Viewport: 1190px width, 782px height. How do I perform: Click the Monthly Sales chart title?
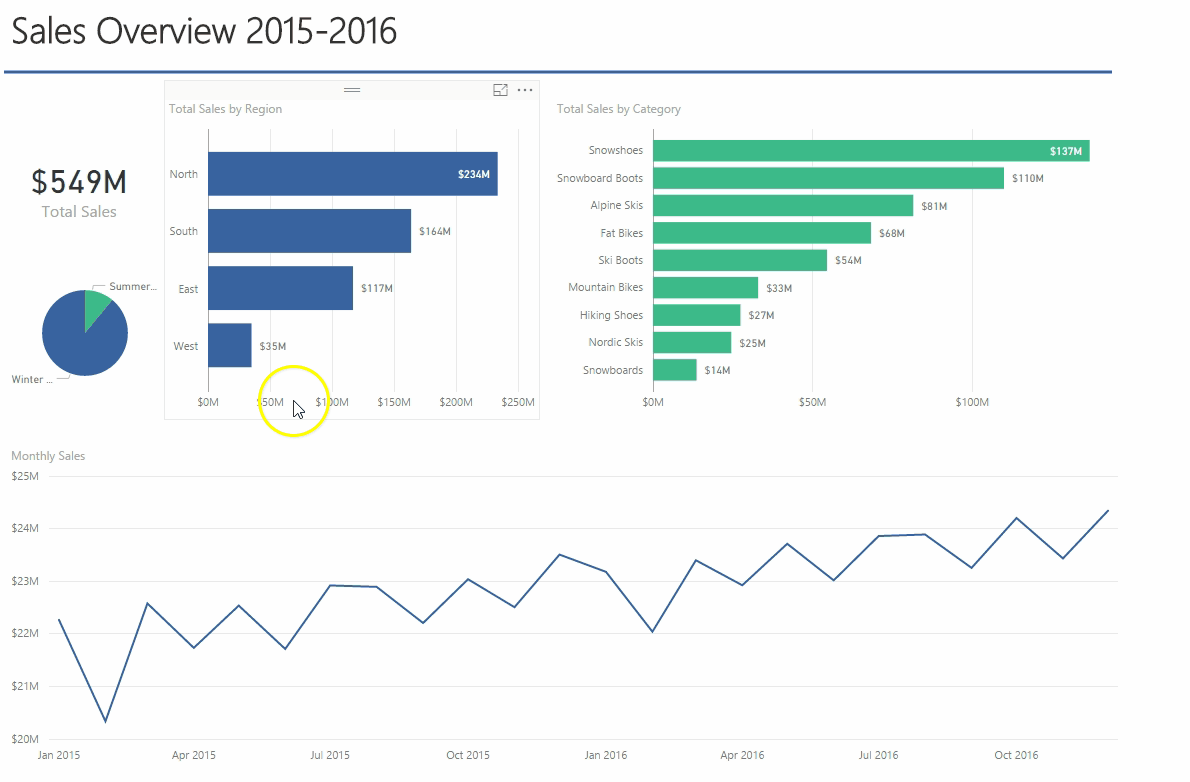(48, 456)
